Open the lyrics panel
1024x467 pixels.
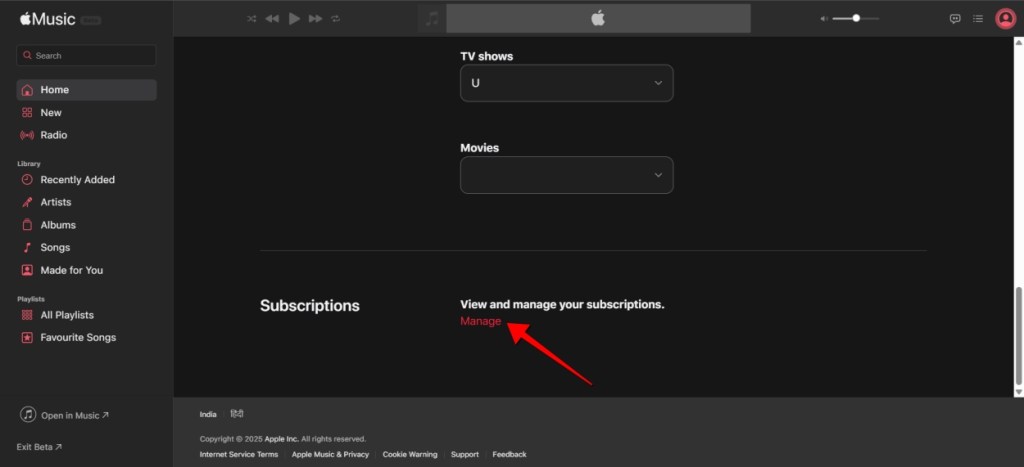coord(955,19)
